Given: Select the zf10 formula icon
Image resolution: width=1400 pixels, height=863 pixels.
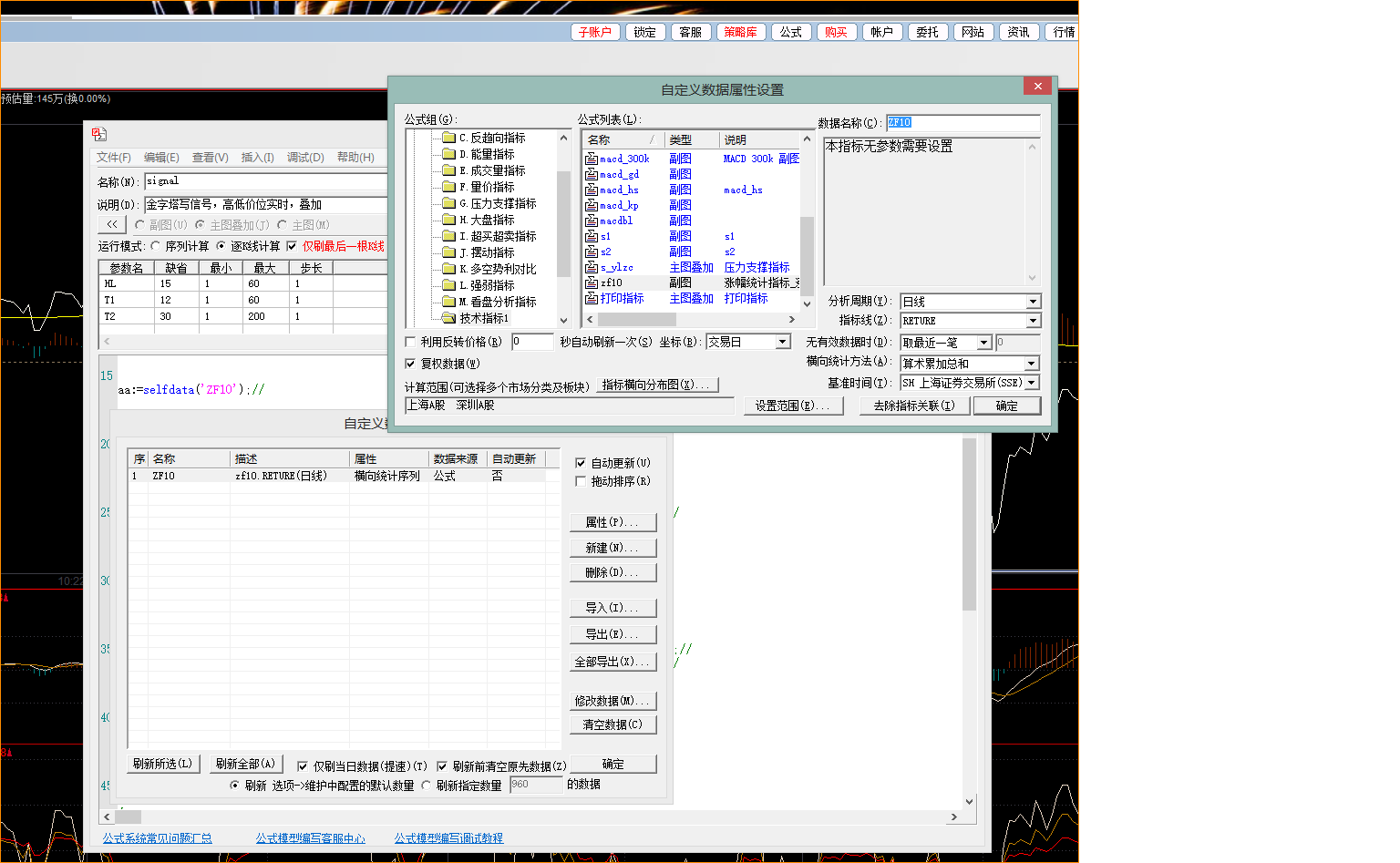Looking at the screenshot, I should point(592,283).
